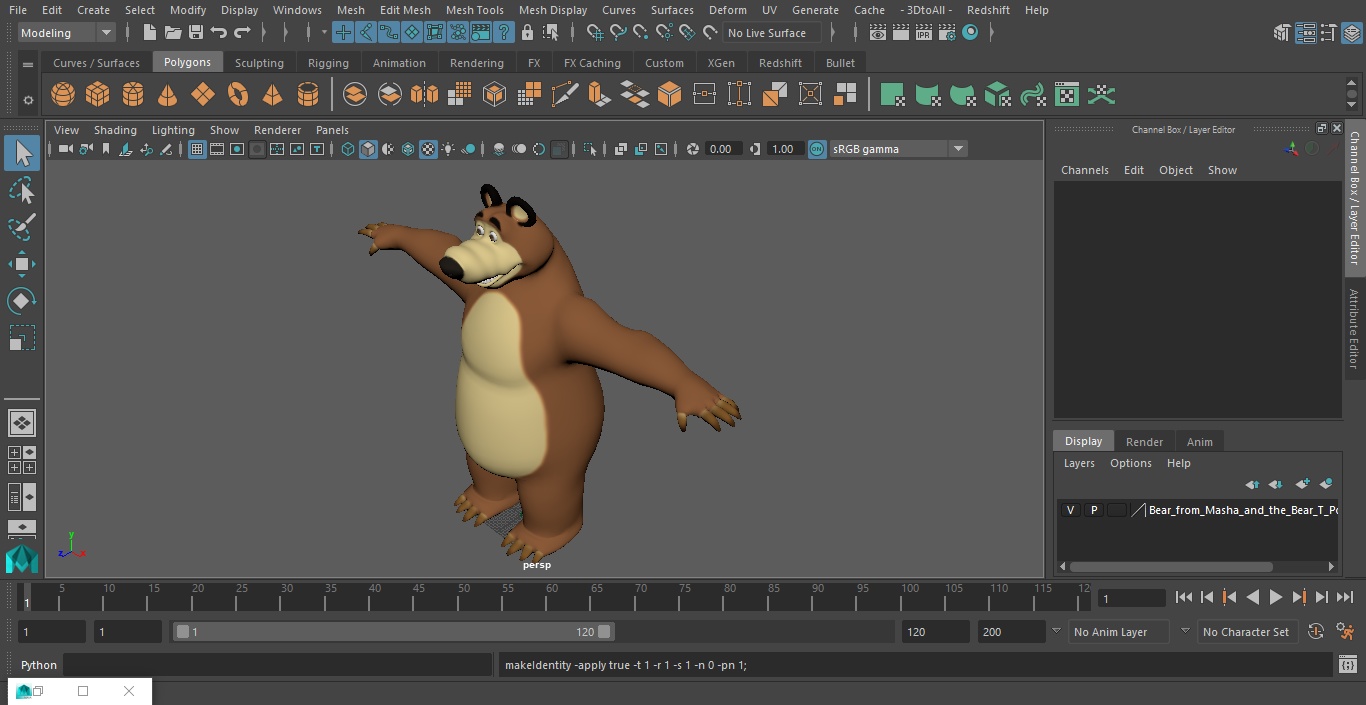Click the current frame input field

(x=1131, y=598)
